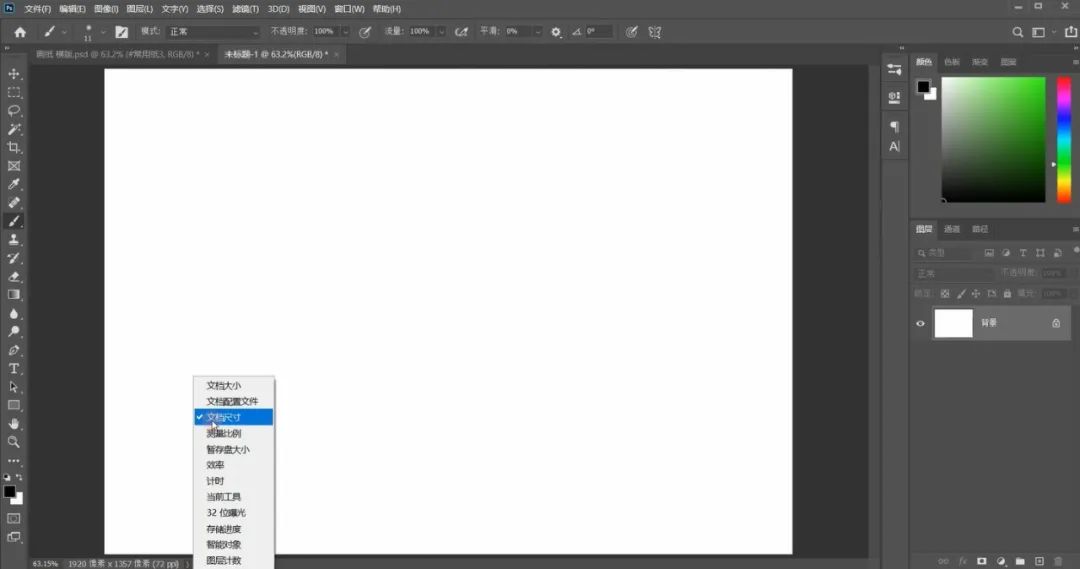Open the brush smoothing options gear
Image resolution: width=1080 pixels, height=569 pixels.
pos(556,32)
